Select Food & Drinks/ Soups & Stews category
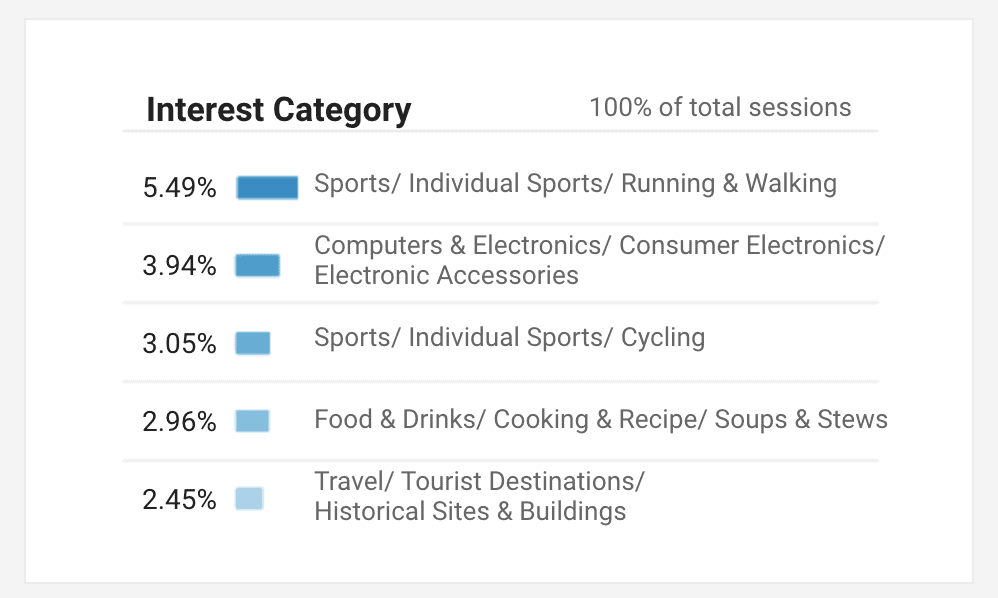Viewport: 998px width, 598px height. click(x=600, y=419)
